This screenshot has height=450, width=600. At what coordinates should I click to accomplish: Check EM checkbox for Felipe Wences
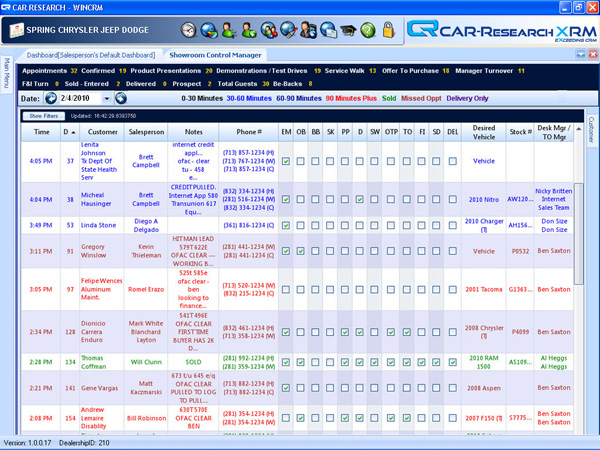pos(286,290)
